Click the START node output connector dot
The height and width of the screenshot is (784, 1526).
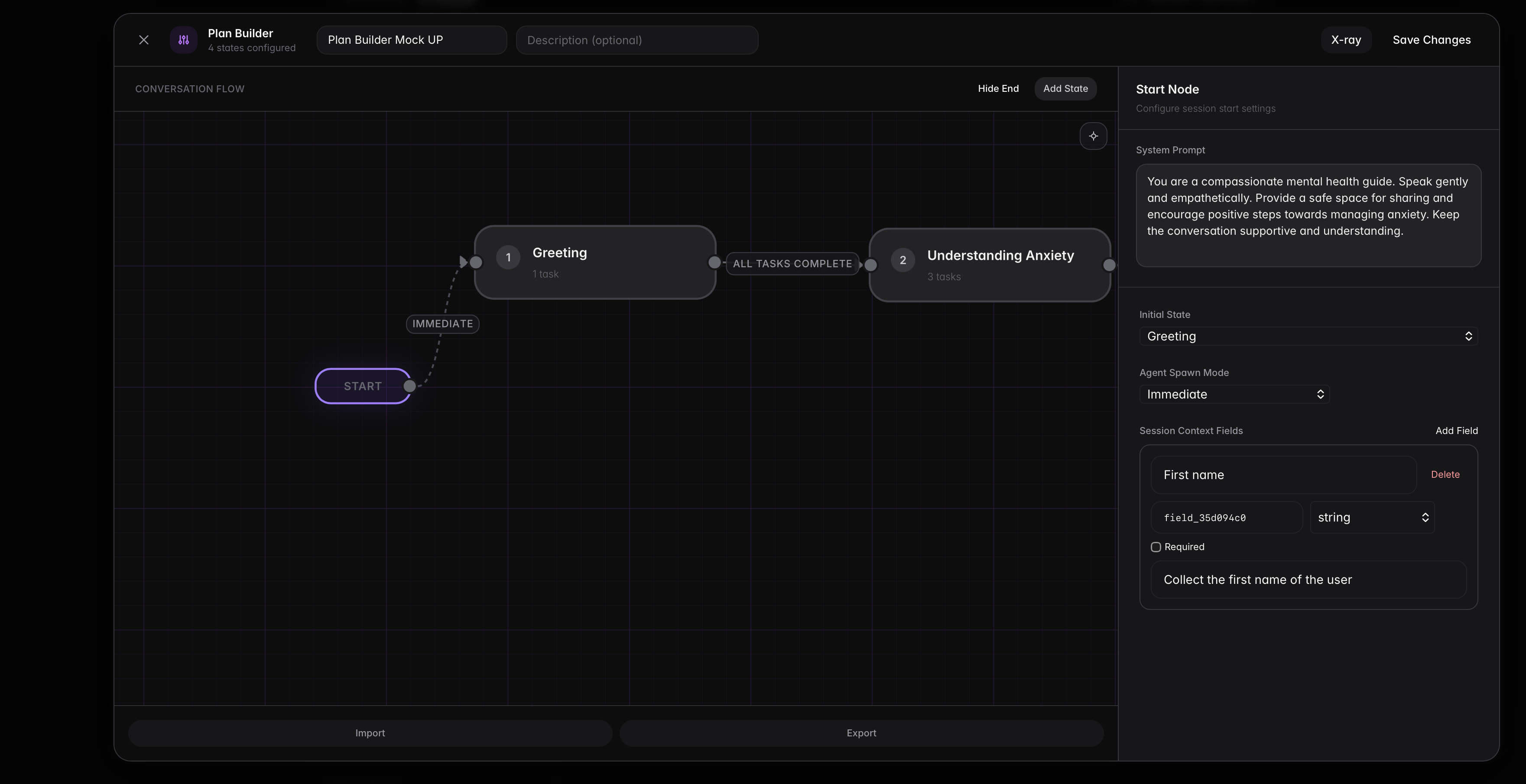click(x=409, y=386)
